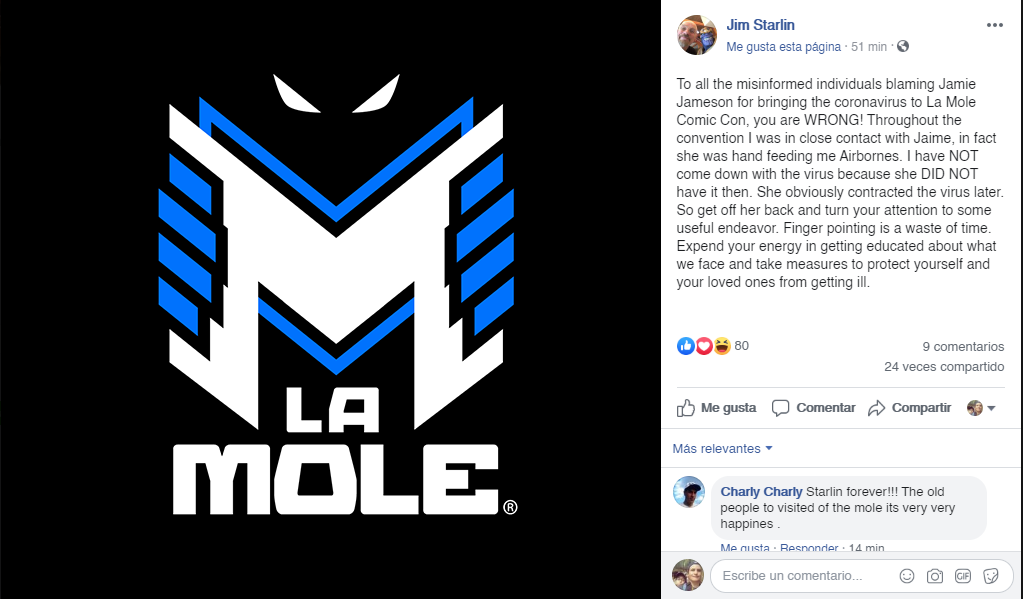
Task: Attach a photo with camera icon
Action: pyautogui.click(x=935, y=576)
